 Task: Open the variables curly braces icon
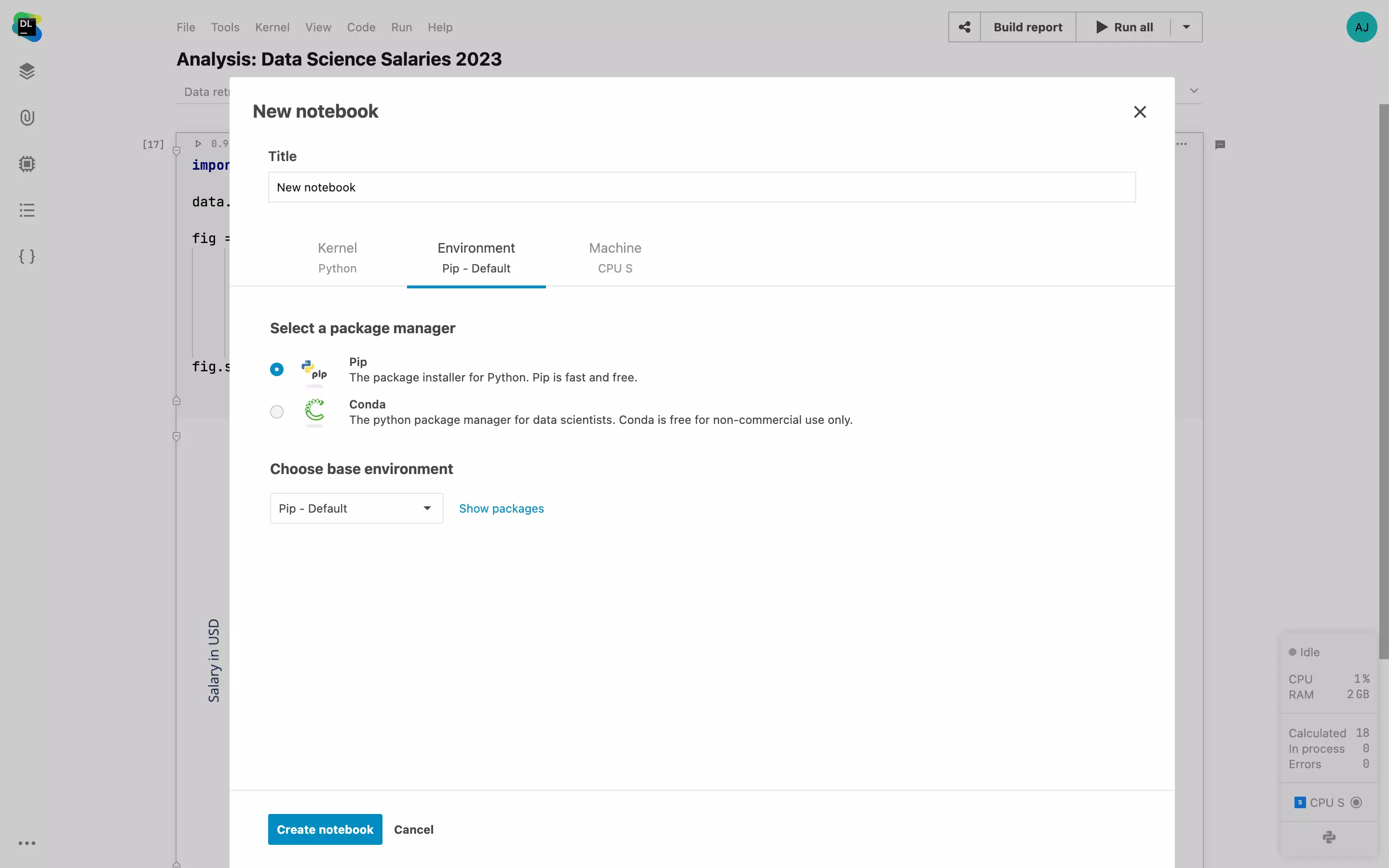(27, 256)
